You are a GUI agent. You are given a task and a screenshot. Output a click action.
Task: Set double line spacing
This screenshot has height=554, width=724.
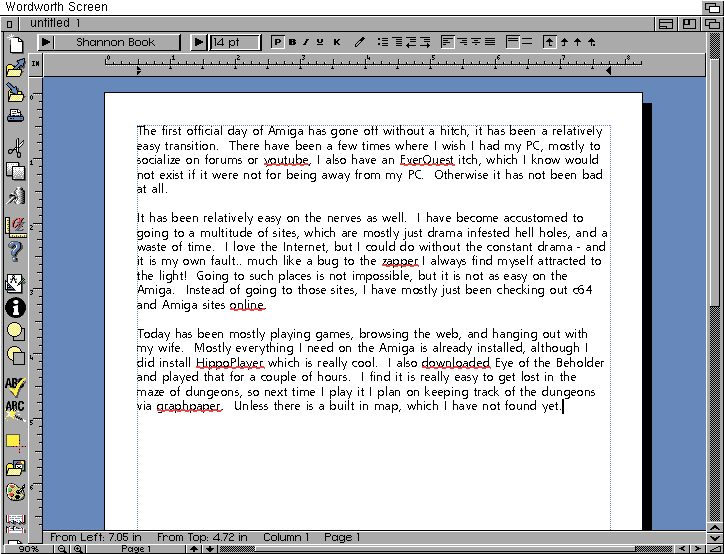pyautogui.click(x=527, y=42)
